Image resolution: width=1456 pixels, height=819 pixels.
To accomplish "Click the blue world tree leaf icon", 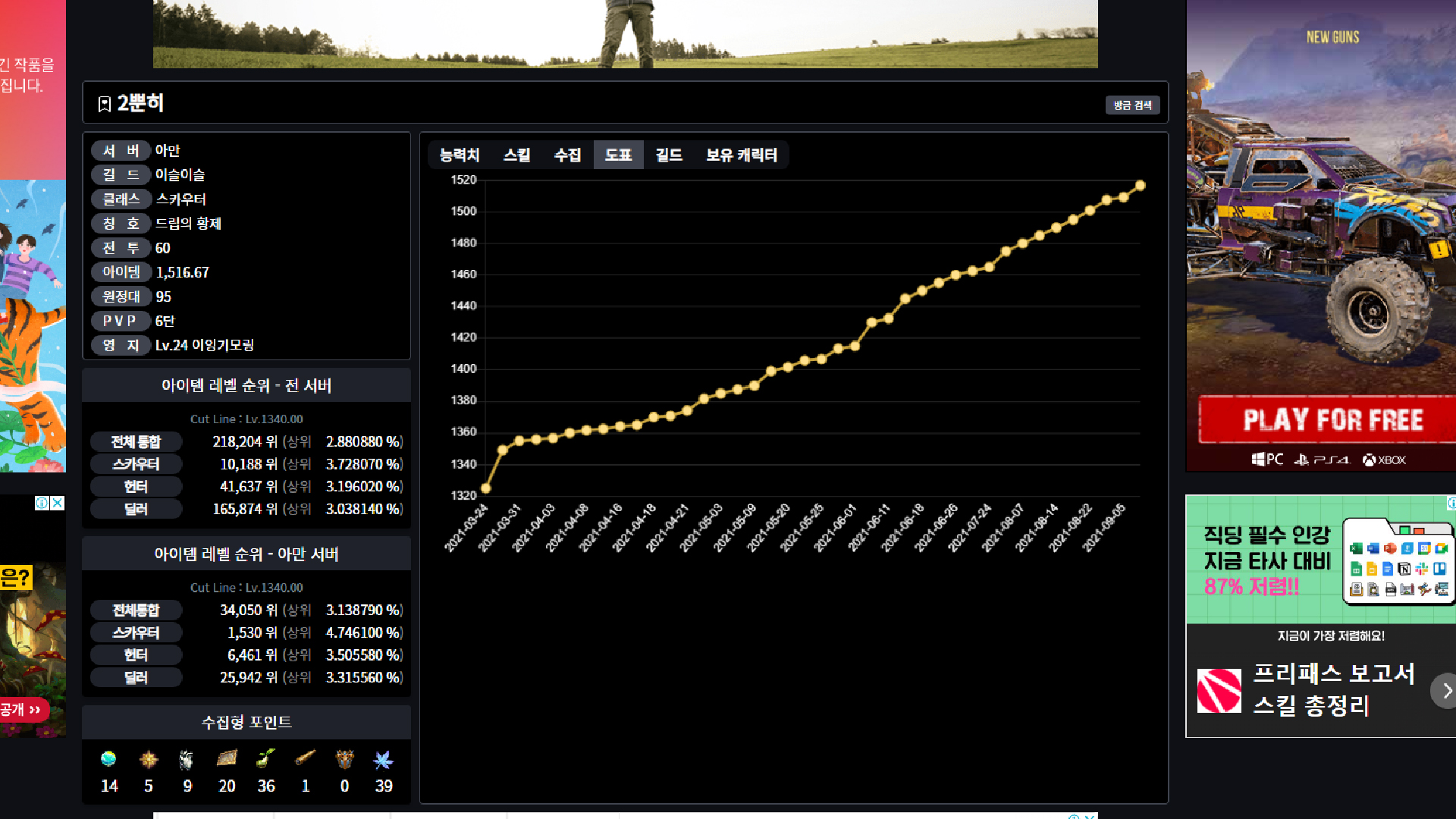I will 384,759.
